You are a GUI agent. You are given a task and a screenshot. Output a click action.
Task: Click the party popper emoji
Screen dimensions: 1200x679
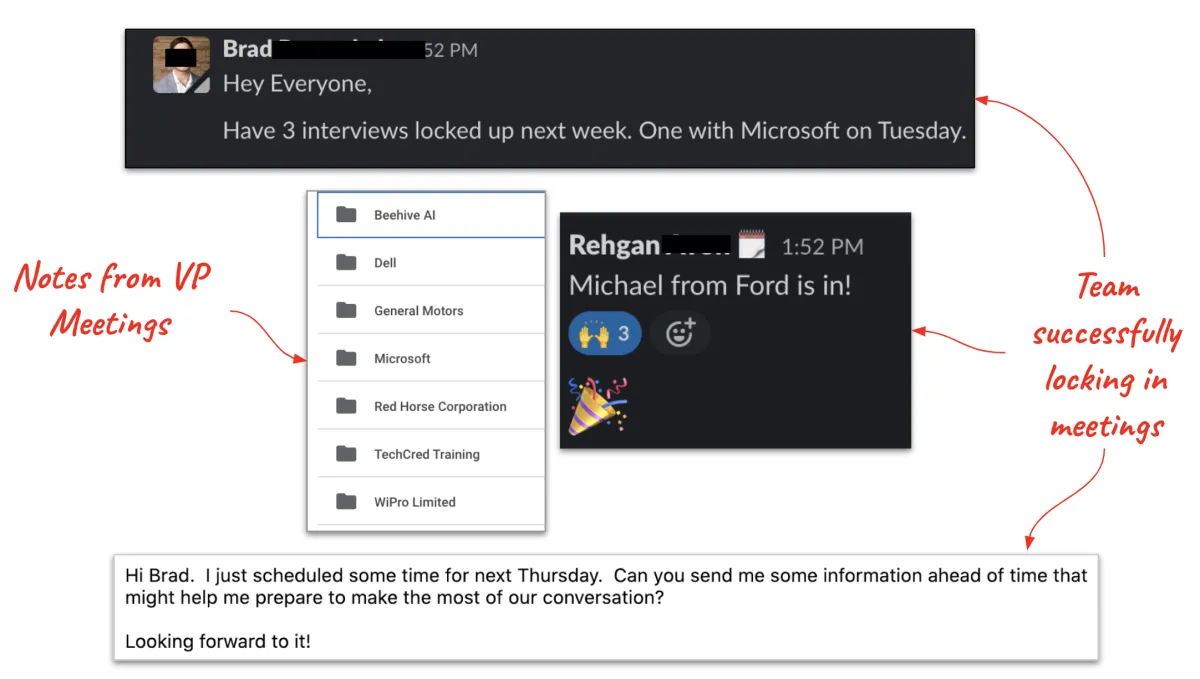597,405
